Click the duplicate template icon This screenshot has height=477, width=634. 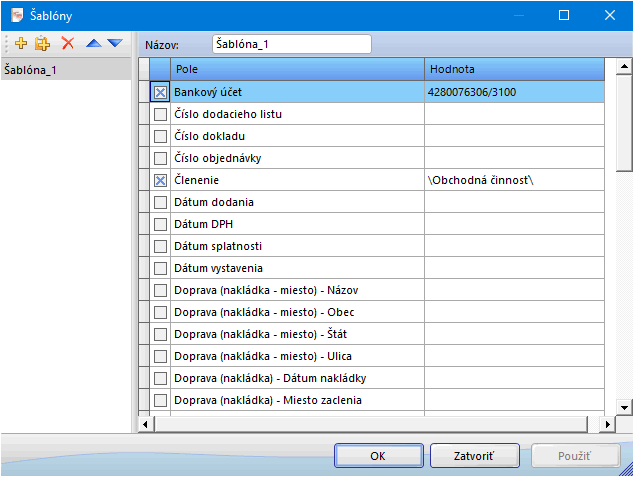[42, 44]
